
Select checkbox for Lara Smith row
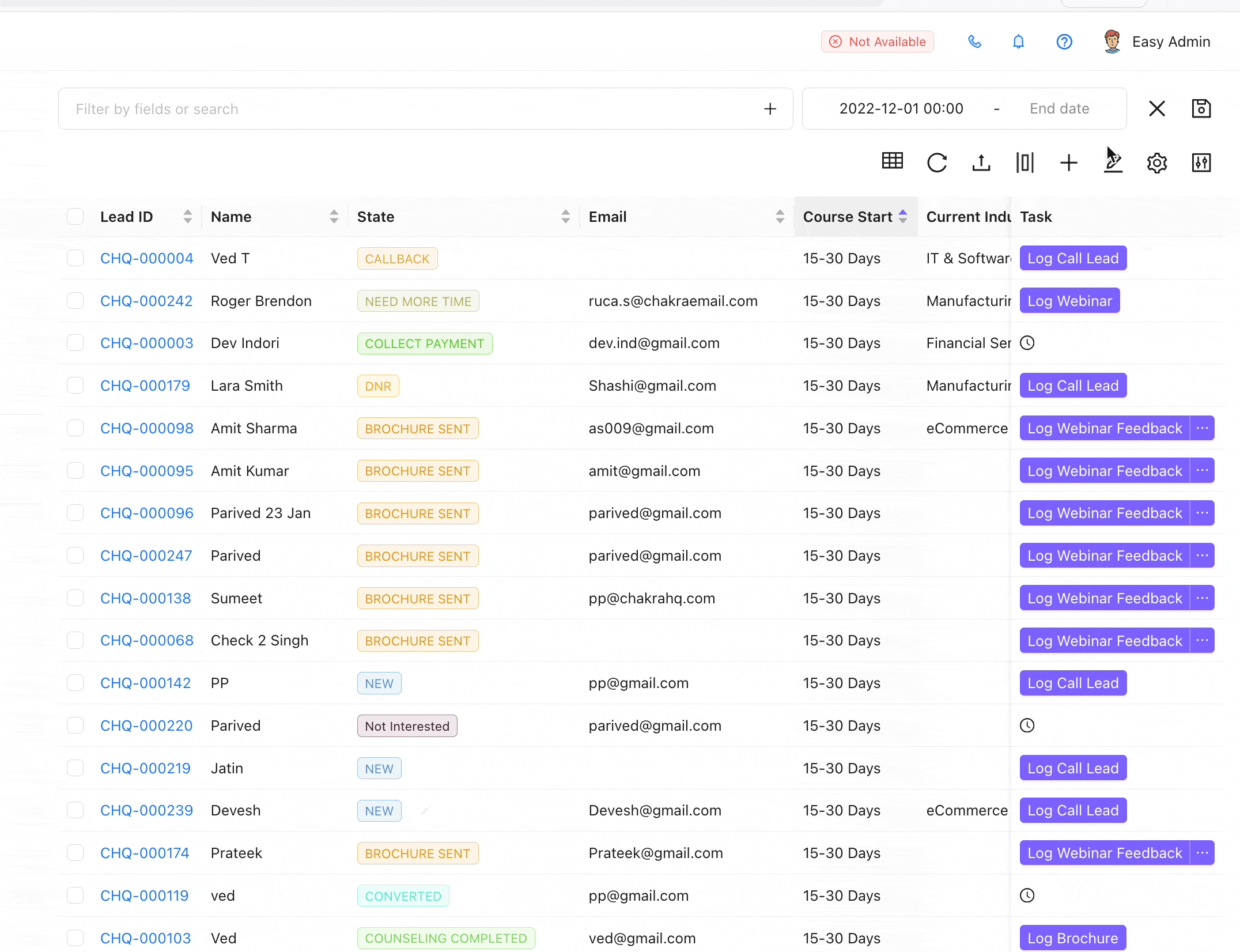point(75,386)
